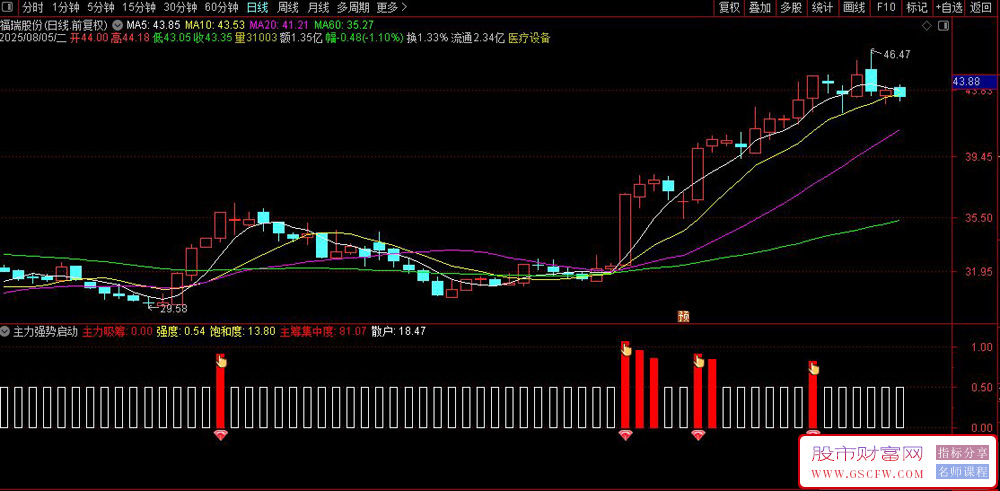Click the 医疗设备 sector label

point(529,38)
